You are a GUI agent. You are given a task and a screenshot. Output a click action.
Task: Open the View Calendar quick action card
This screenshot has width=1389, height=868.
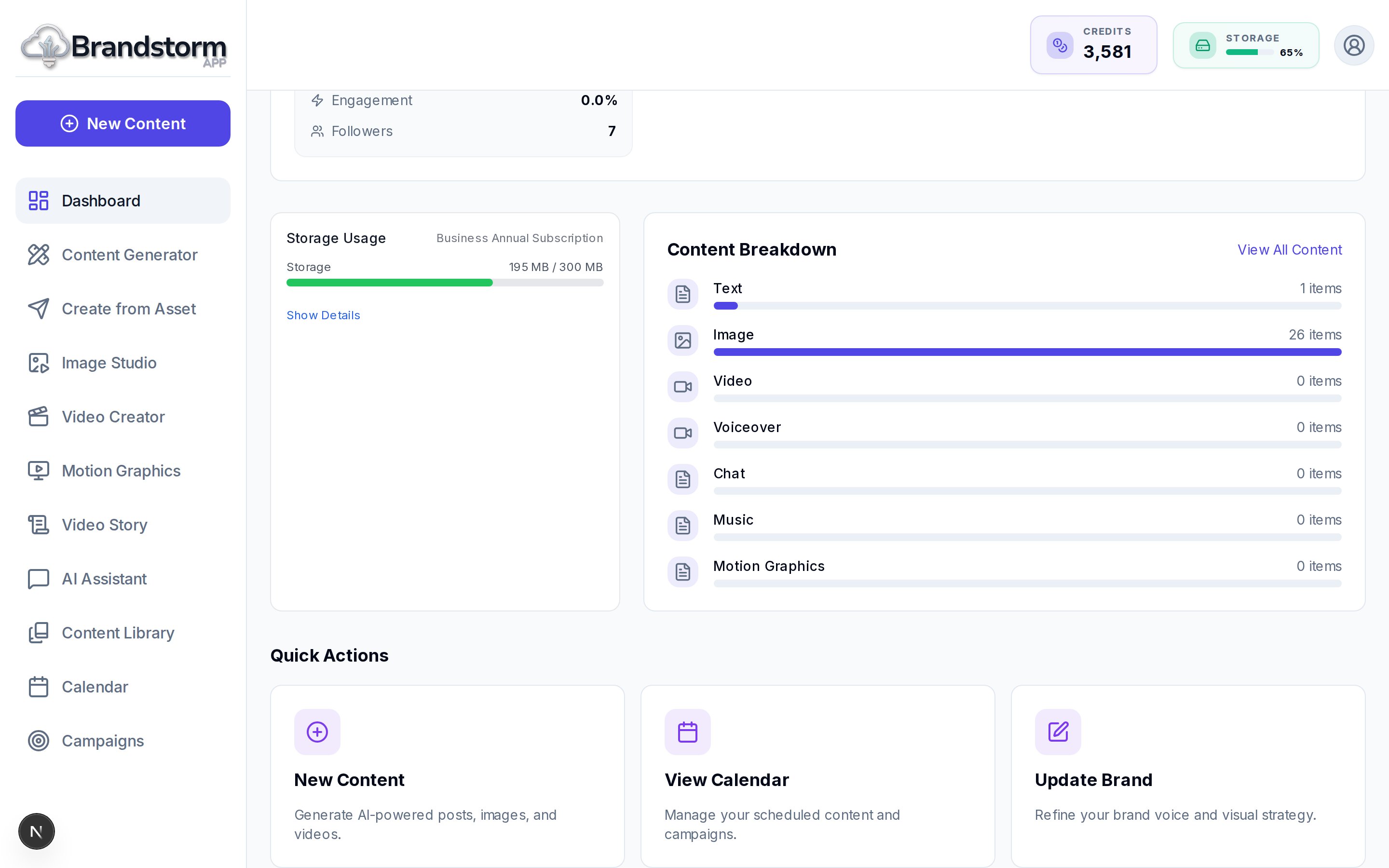point(817,776)
